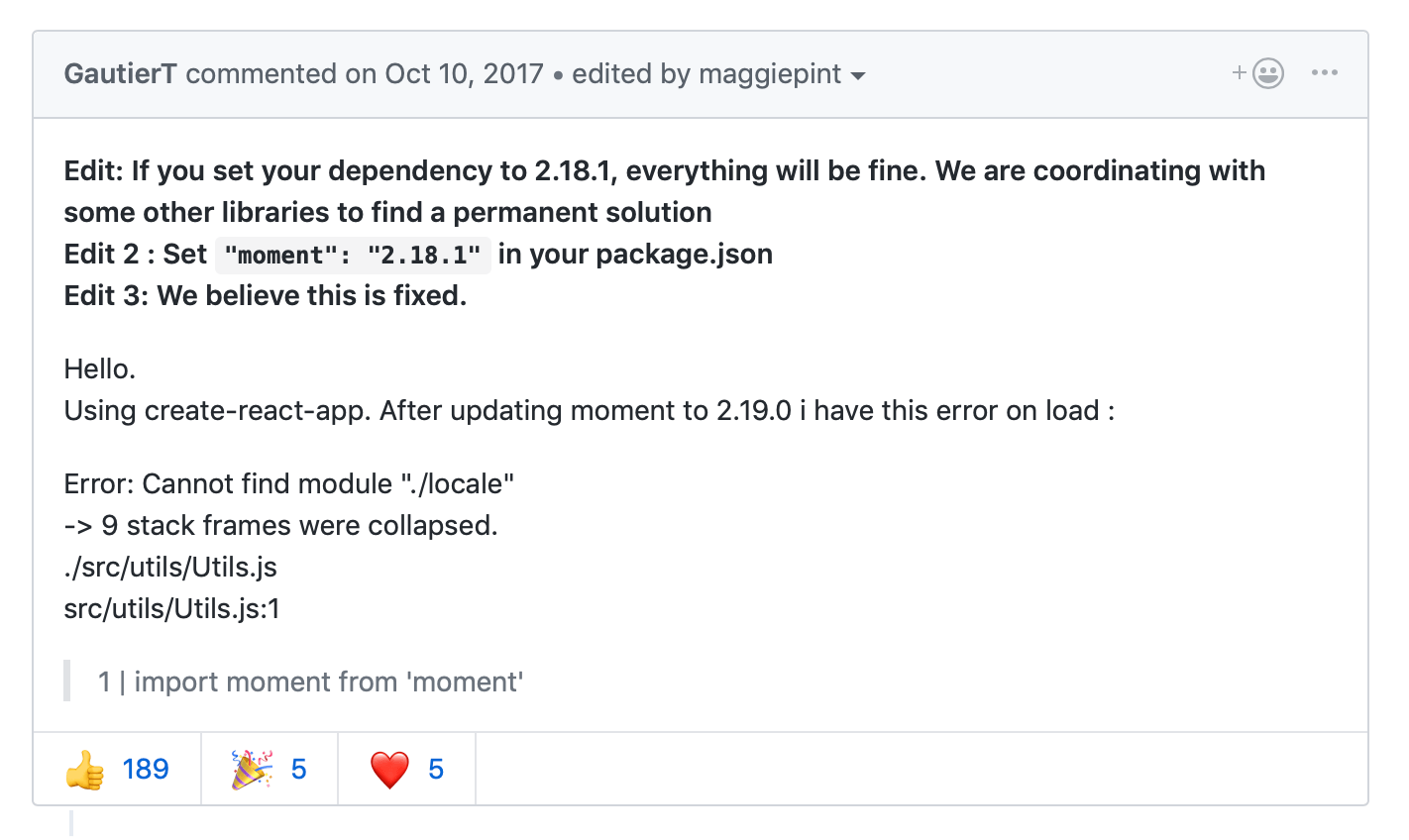Click the inline code "moment": "2.18.1"
Screen dimensions: 1409x840
[x=353, y=256]
